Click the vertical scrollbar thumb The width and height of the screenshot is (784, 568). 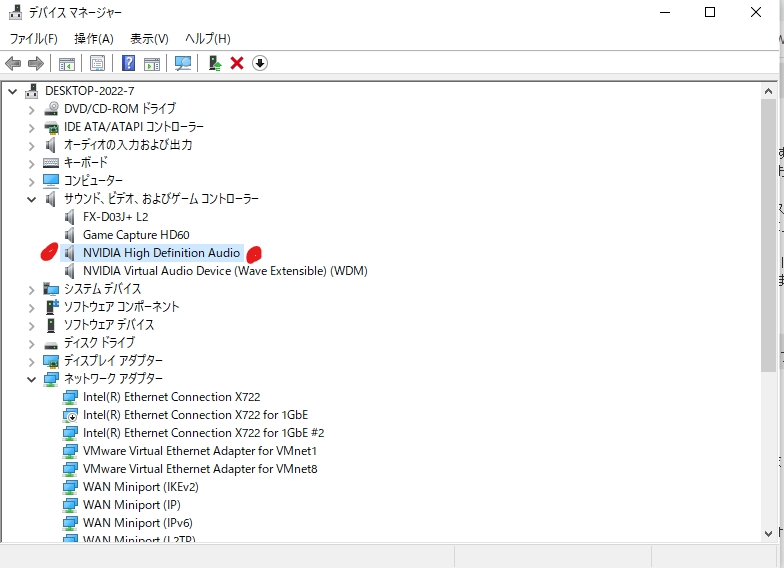(768, 235)
